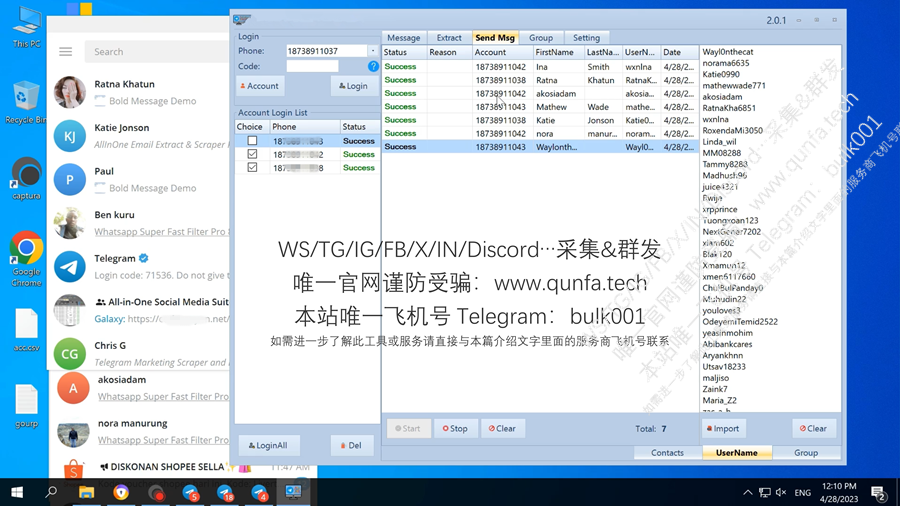Select the row with FirstName Ina
This screenshot has height=506, width=900.
pyautogui.click(x=540, y=67)
